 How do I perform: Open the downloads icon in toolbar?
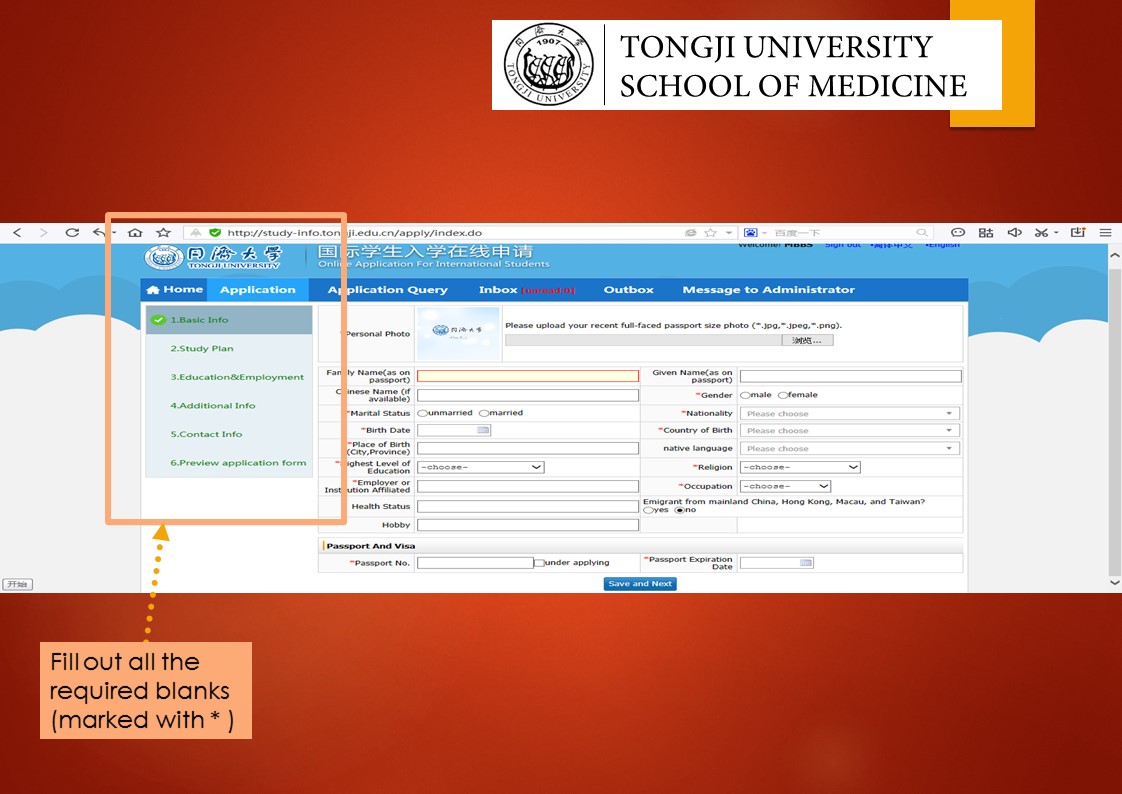coord(1078,232)
